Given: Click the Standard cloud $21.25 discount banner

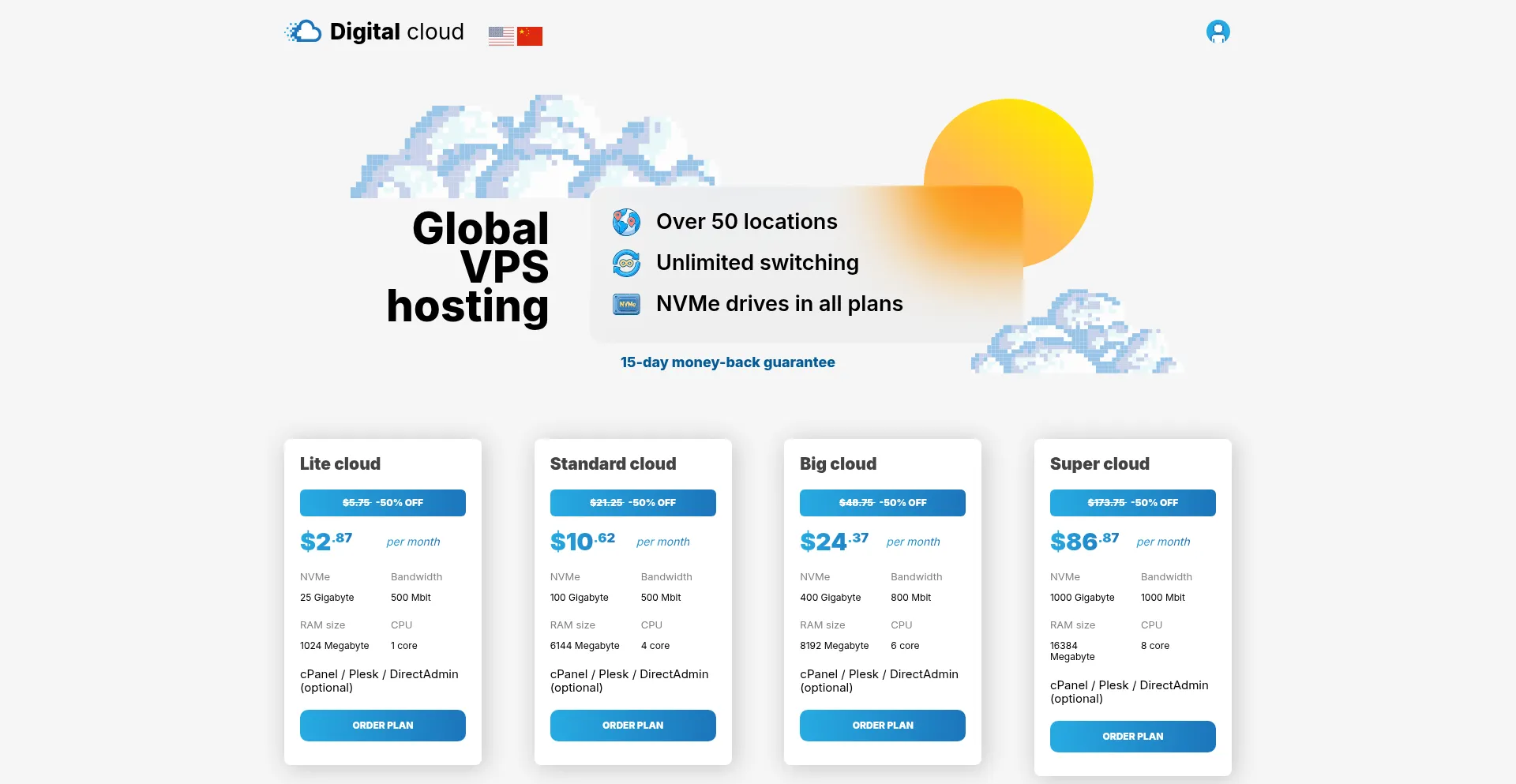Looking at the screenshot, I should click(x=632, y=503).
